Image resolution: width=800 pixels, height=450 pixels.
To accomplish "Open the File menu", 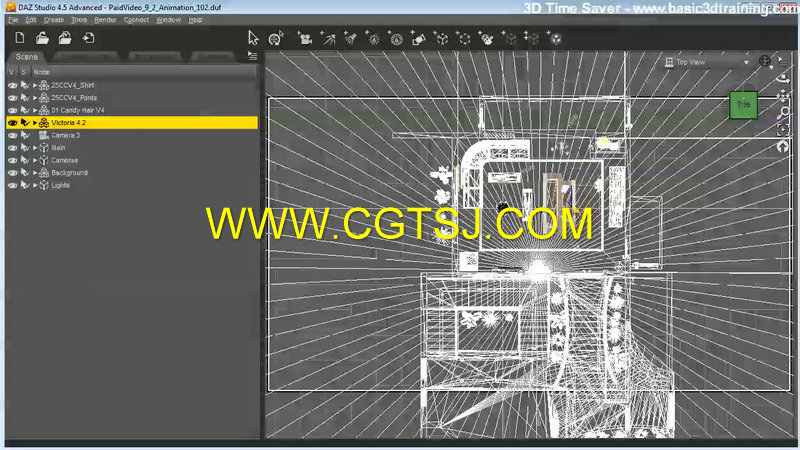I will pyautogui.click(x=13, y=20).
